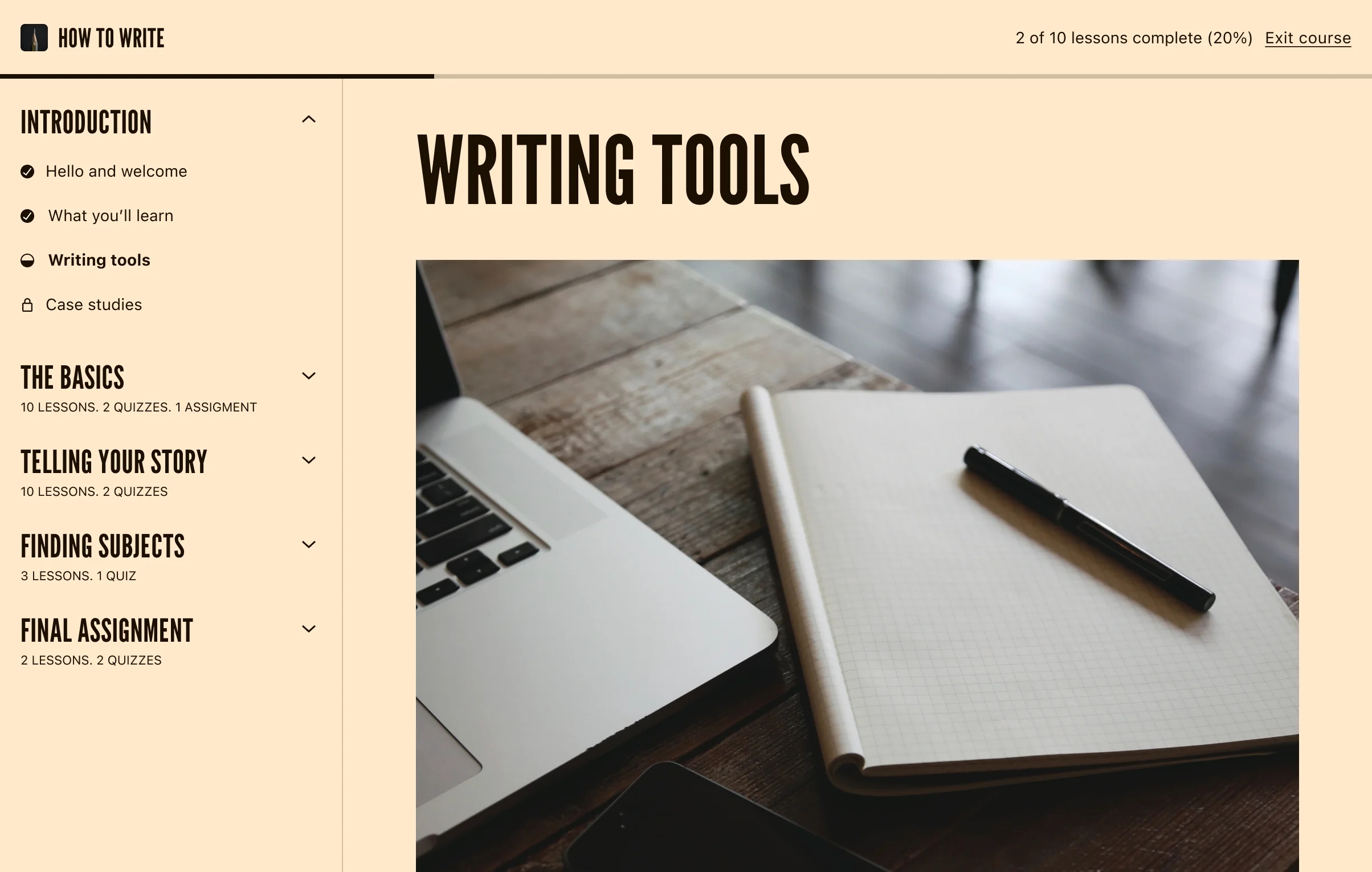This screenshot has width=1372, height=872.
Task: Click the HOW TO WRITE logo icon
Action: coord(34,38)
